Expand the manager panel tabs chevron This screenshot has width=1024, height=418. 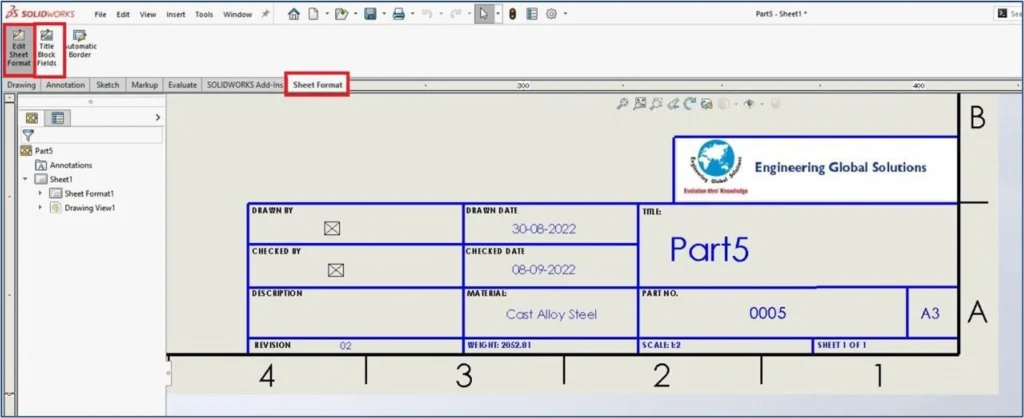coord(157,118)
